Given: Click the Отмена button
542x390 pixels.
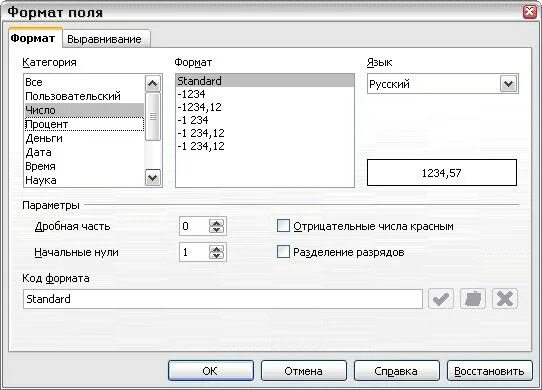Looking at the screenshot, I should pyautogui.click(x=303, y=371).
